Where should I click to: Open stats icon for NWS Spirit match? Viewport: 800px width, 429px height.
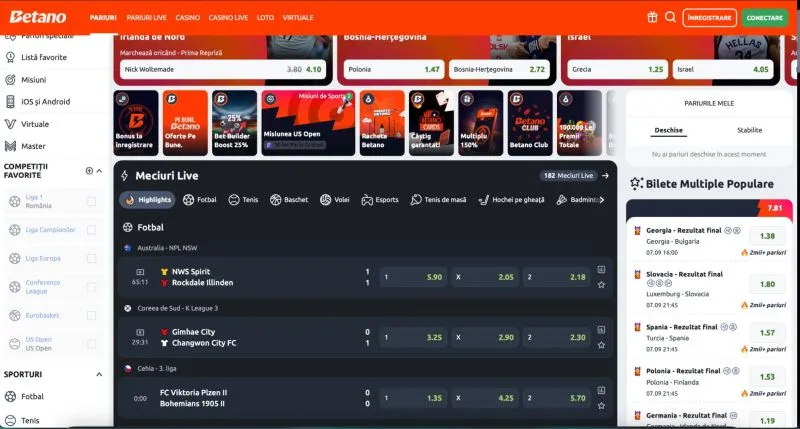602,269
